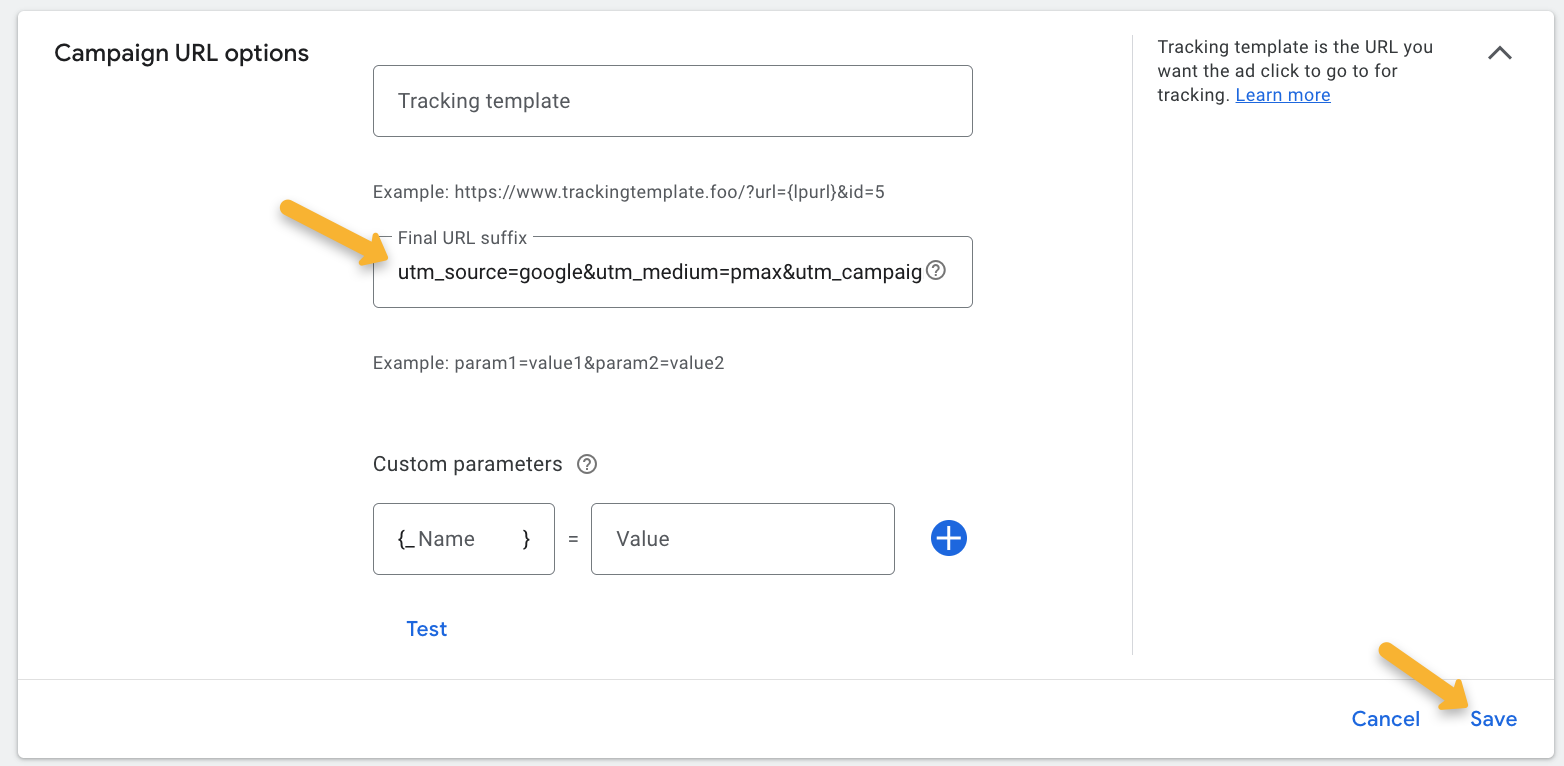Select the custom parameter Name field
Screen dimensions: 1564x766
pos(463,539)
